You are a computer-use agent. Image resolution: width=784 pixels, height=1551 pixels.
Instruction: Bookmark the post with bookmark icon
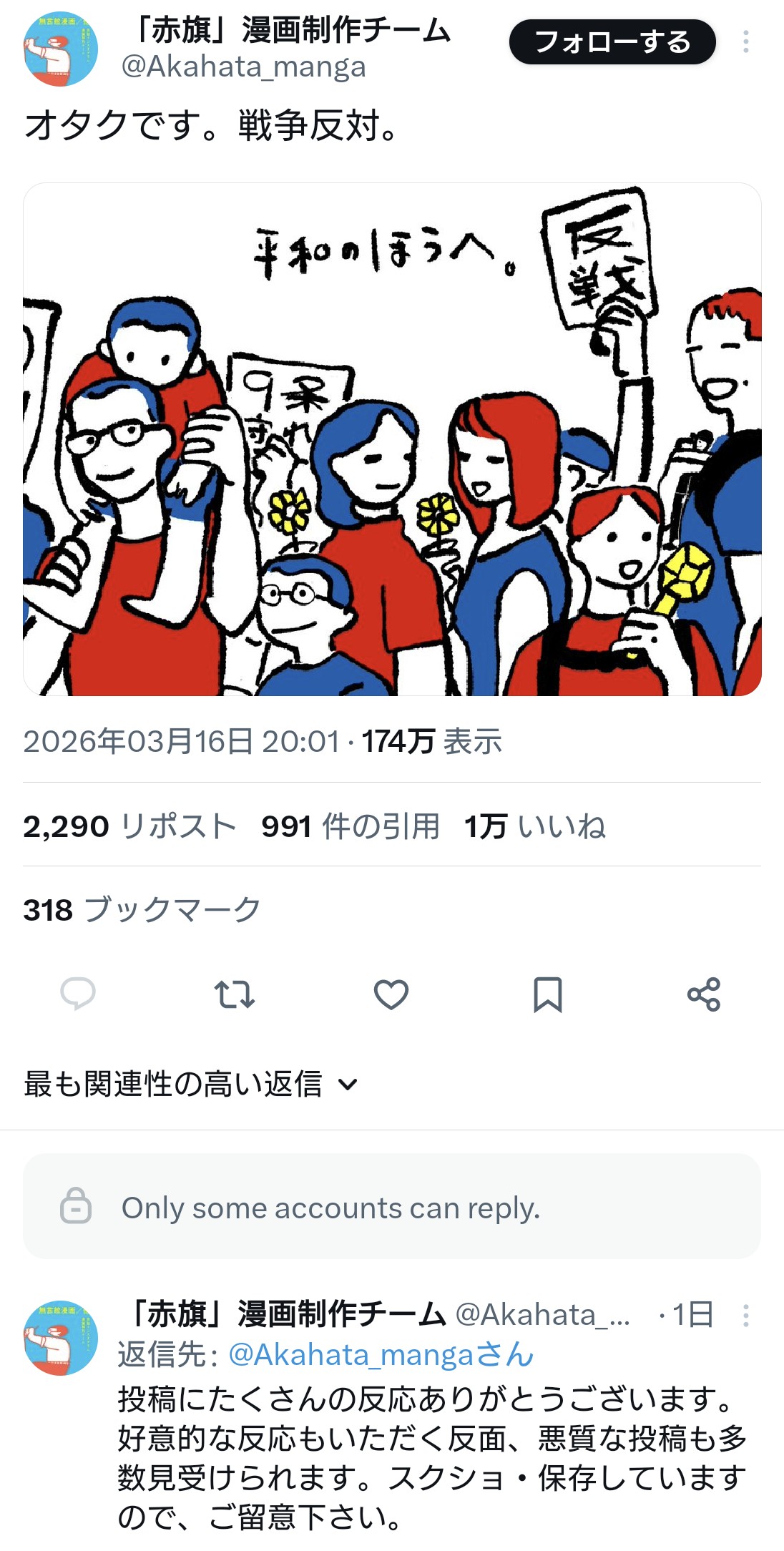click(x=548, y=994)
